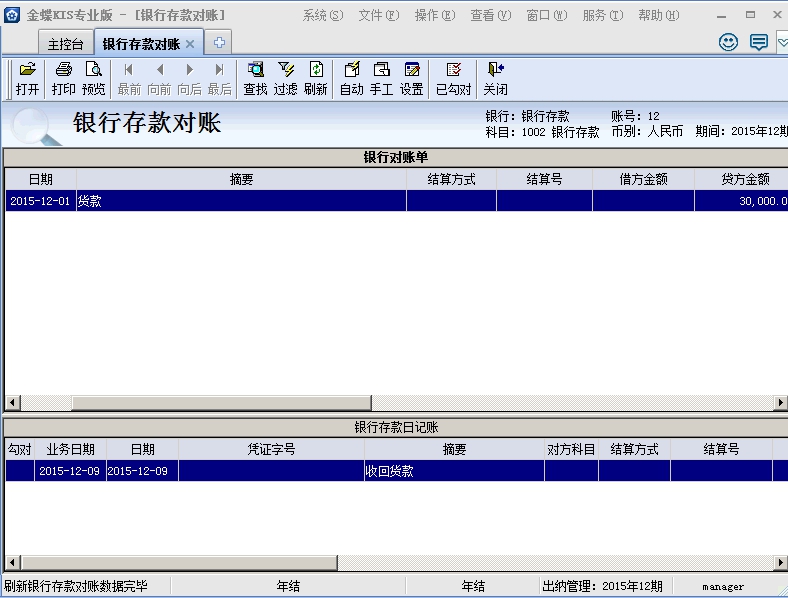Screen dimensions: 788x598
Task: Toggle 勾对 cell for 收回货款 entry
Action: (x=19, y=471)
